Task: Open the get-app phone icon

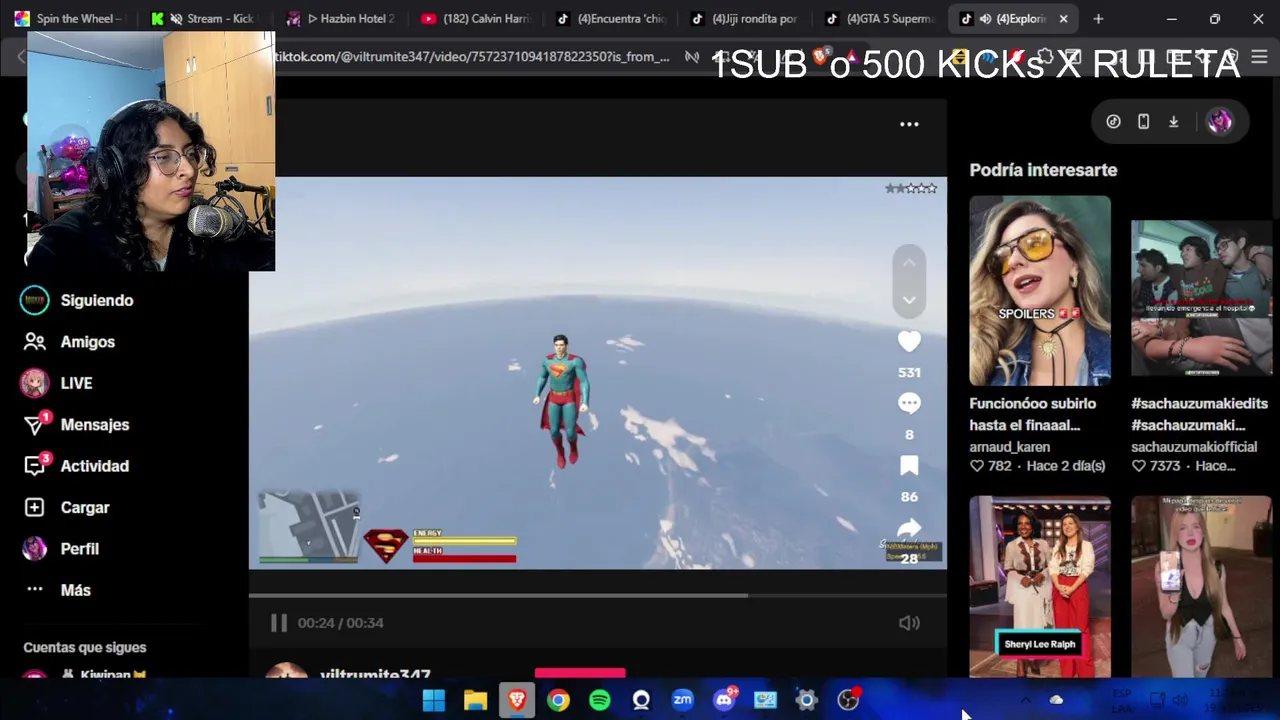Action: click(1143, 122)
